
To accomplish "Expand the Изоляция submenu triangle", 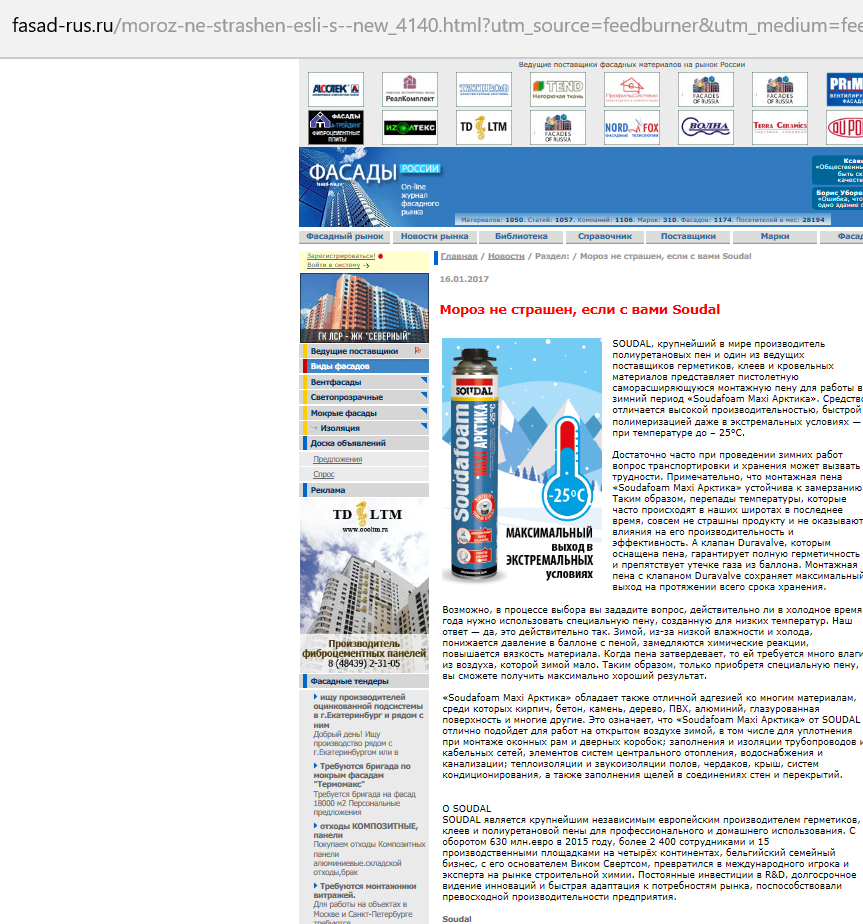I will tap(424, 426).
